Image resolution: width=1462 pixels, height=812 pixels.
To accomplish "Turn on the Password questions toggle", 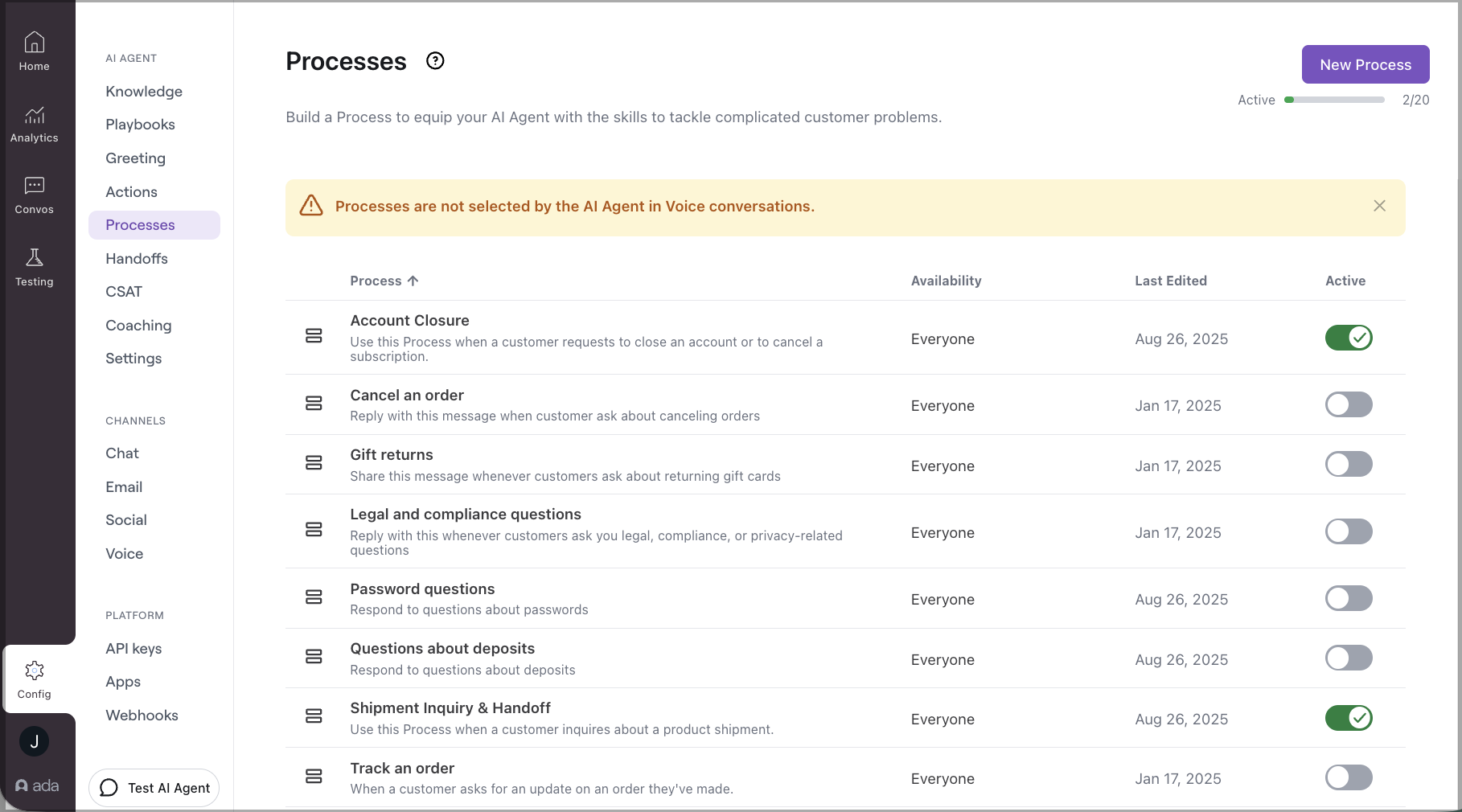I will click(x=1349, y=598).
